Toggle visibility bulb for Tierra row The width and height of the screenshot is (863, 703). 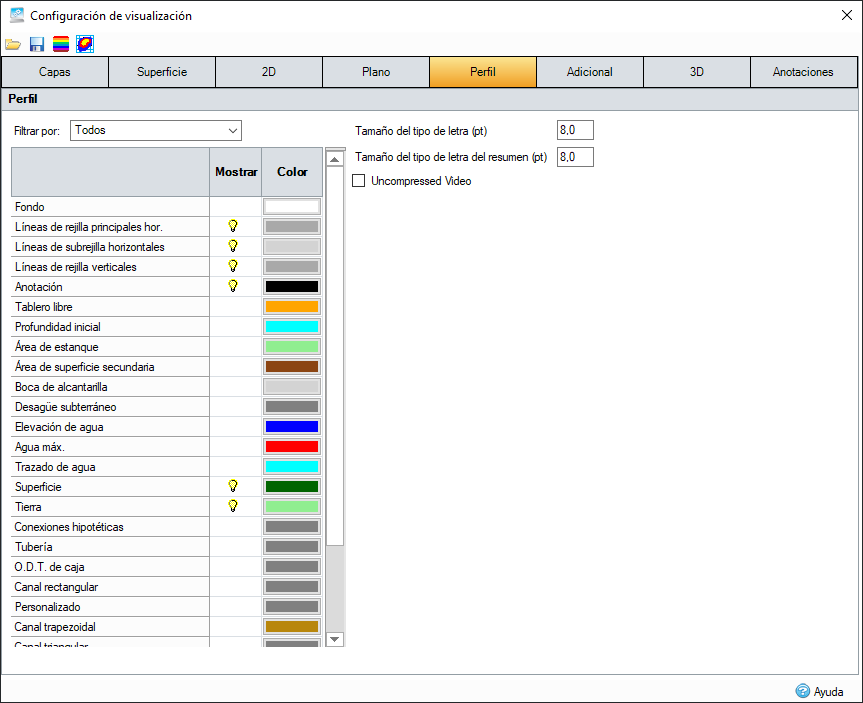pyautogui.click(x=233, y=506)
